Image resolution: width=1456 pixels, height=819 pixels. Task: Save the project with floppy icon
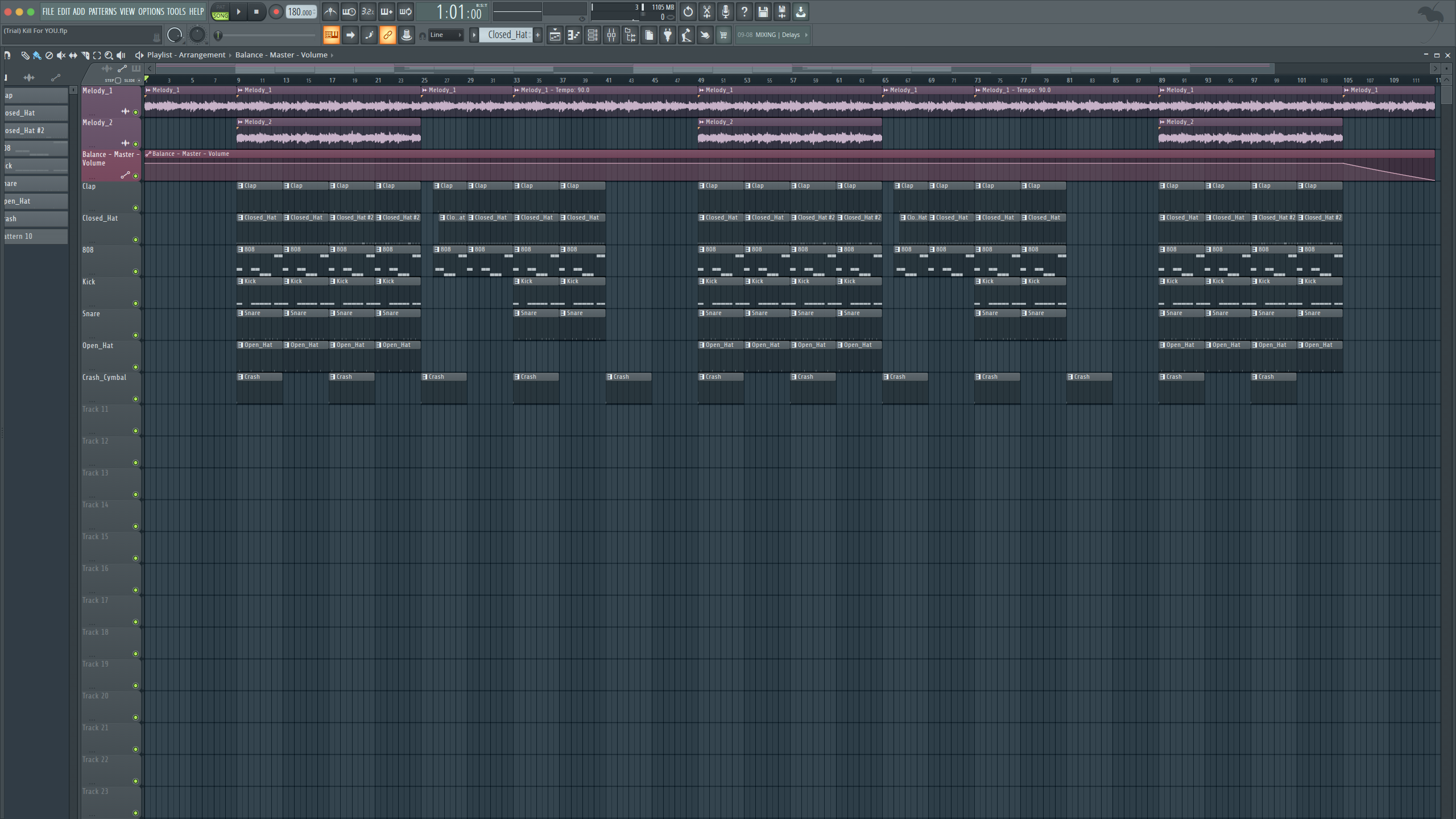pos(763,11)
